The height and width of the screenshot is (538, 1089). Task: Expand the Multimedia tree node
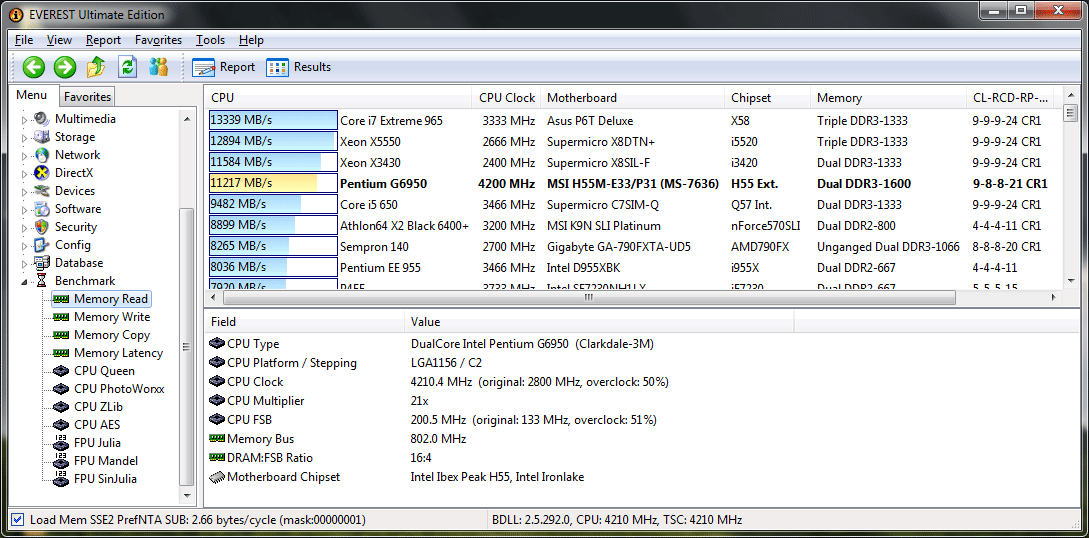pyautogui.click(x=25, y=119)
